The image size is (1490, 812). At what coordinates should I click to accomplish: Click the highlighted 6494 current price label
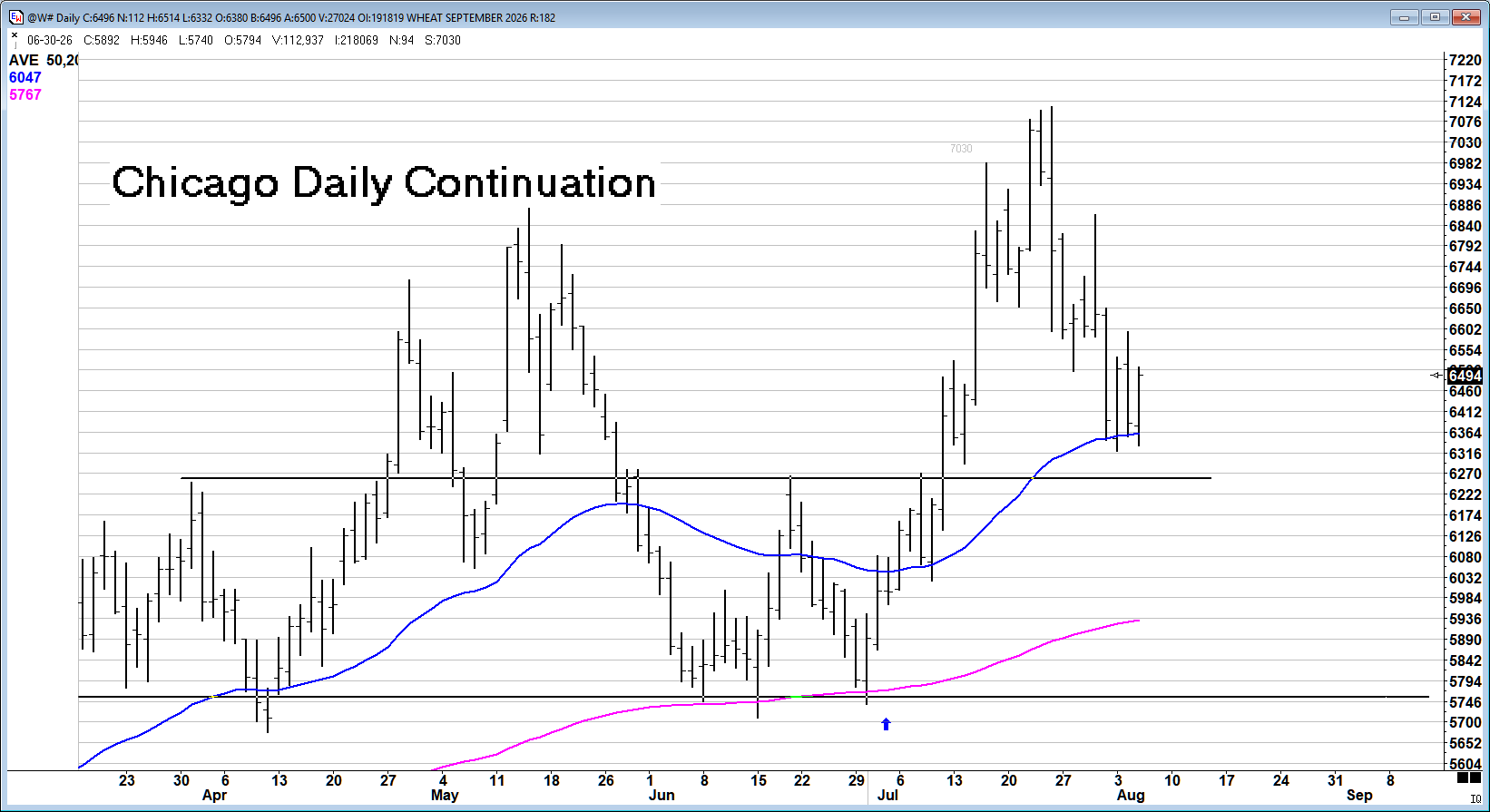(1465, 376)
